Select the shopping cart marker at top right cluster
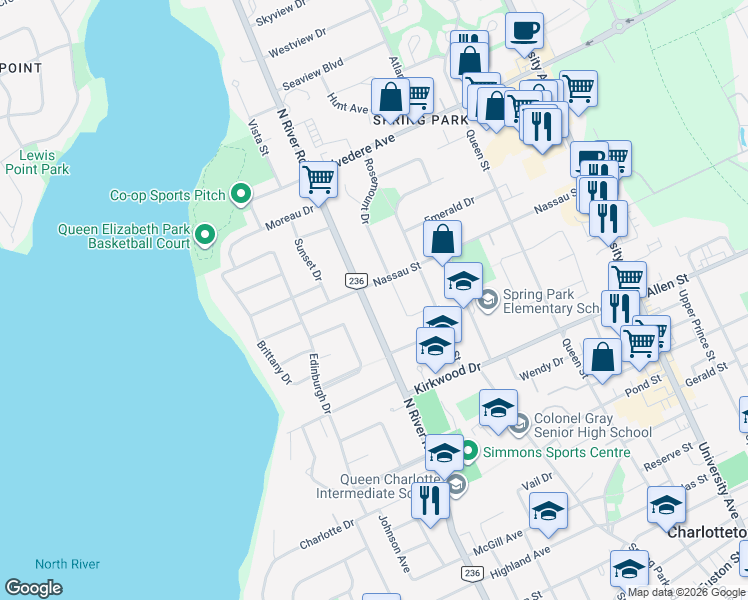The image size is (748, 600). coord(579,91)
